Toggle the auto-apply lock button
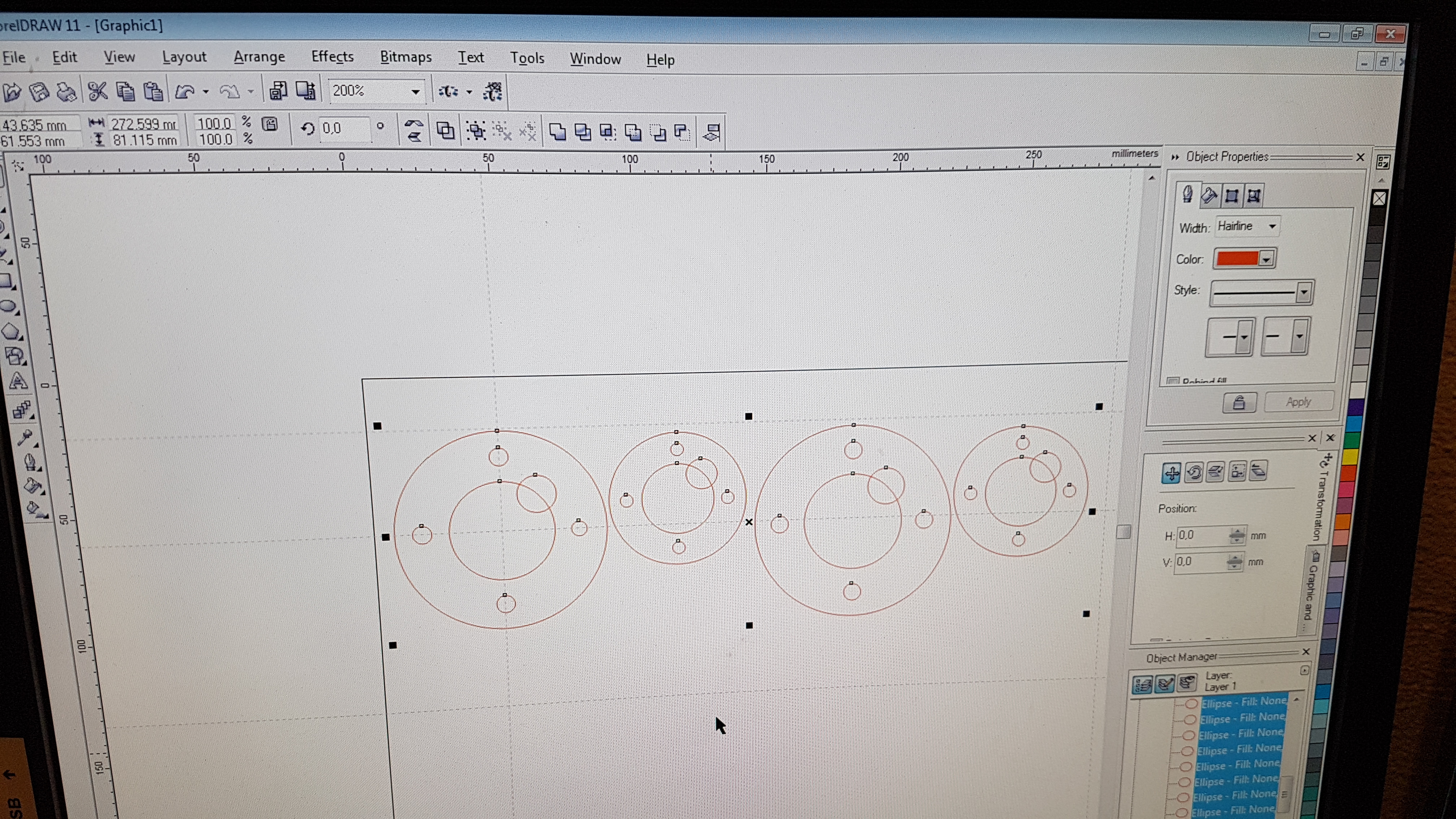 (1239, 402)
